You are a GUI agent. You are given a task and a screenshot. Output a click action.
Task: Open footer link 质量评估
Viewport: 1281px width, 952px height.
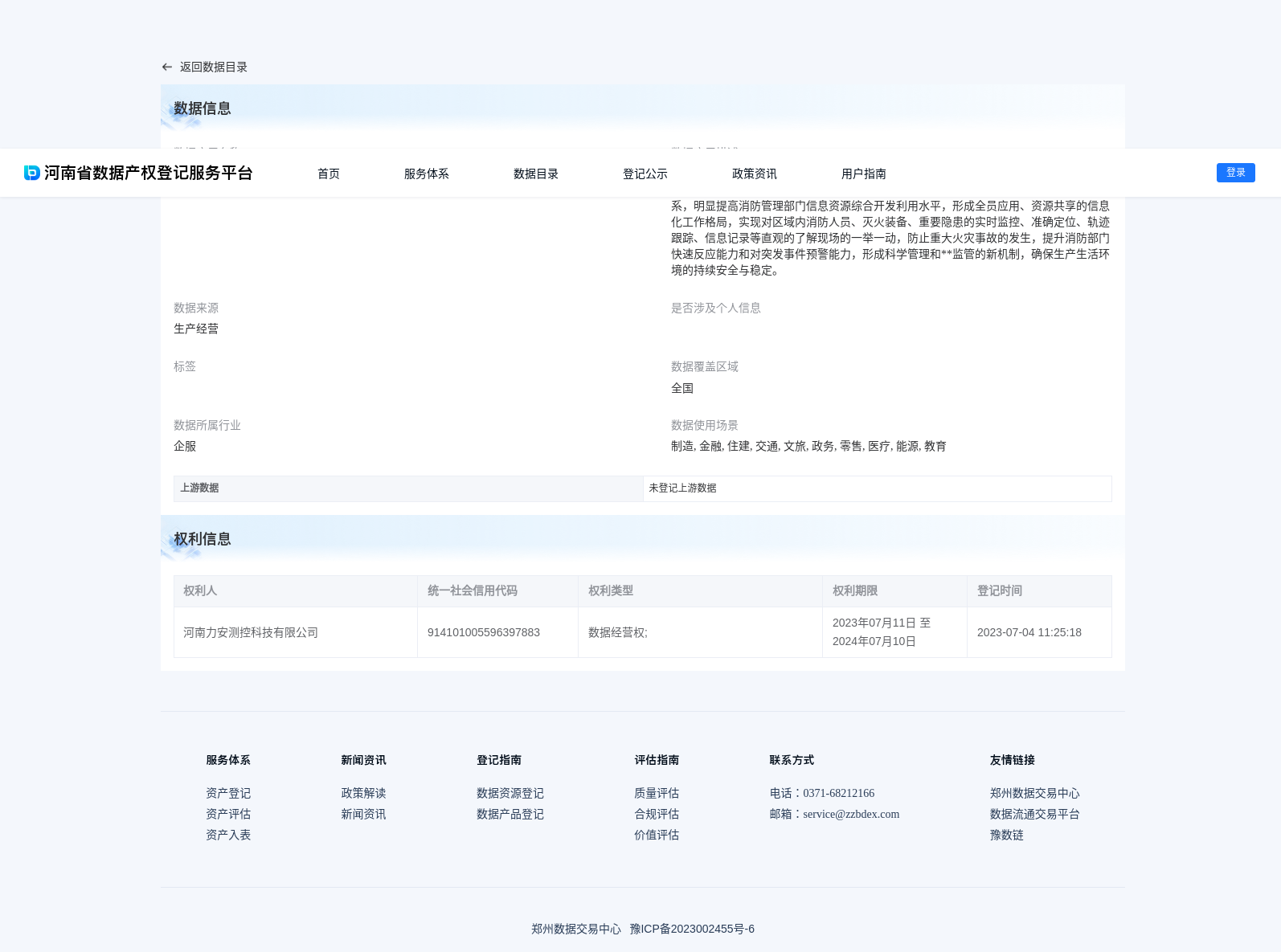point(657,793)
